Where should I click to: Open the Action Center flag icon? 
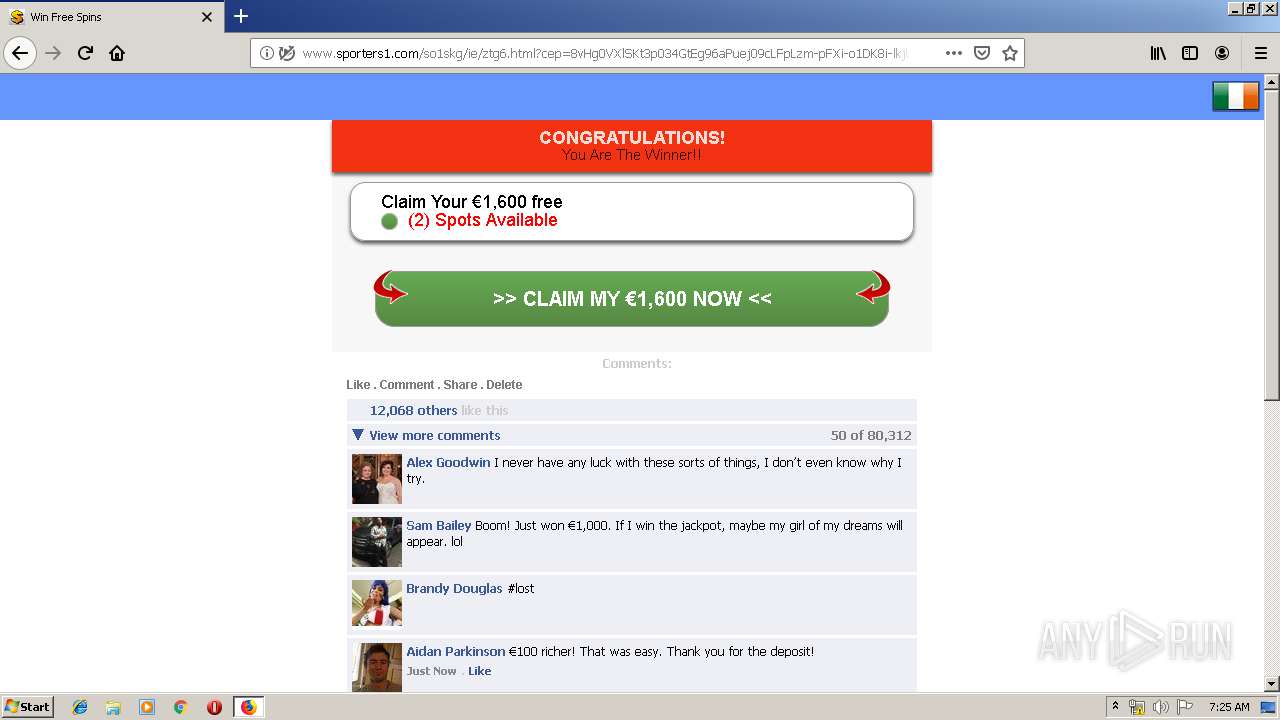pyautogui.click(x=1185, y=707)
